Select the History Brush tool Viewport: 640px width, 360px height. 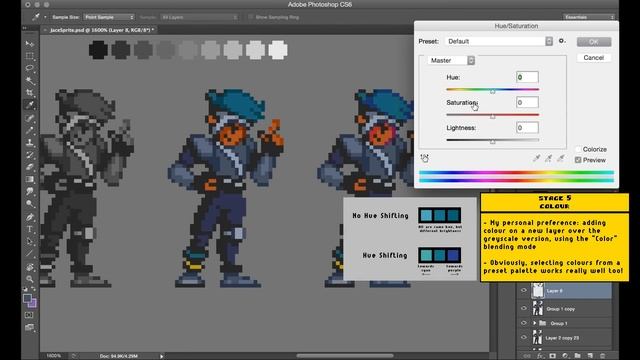coord(30,155)
